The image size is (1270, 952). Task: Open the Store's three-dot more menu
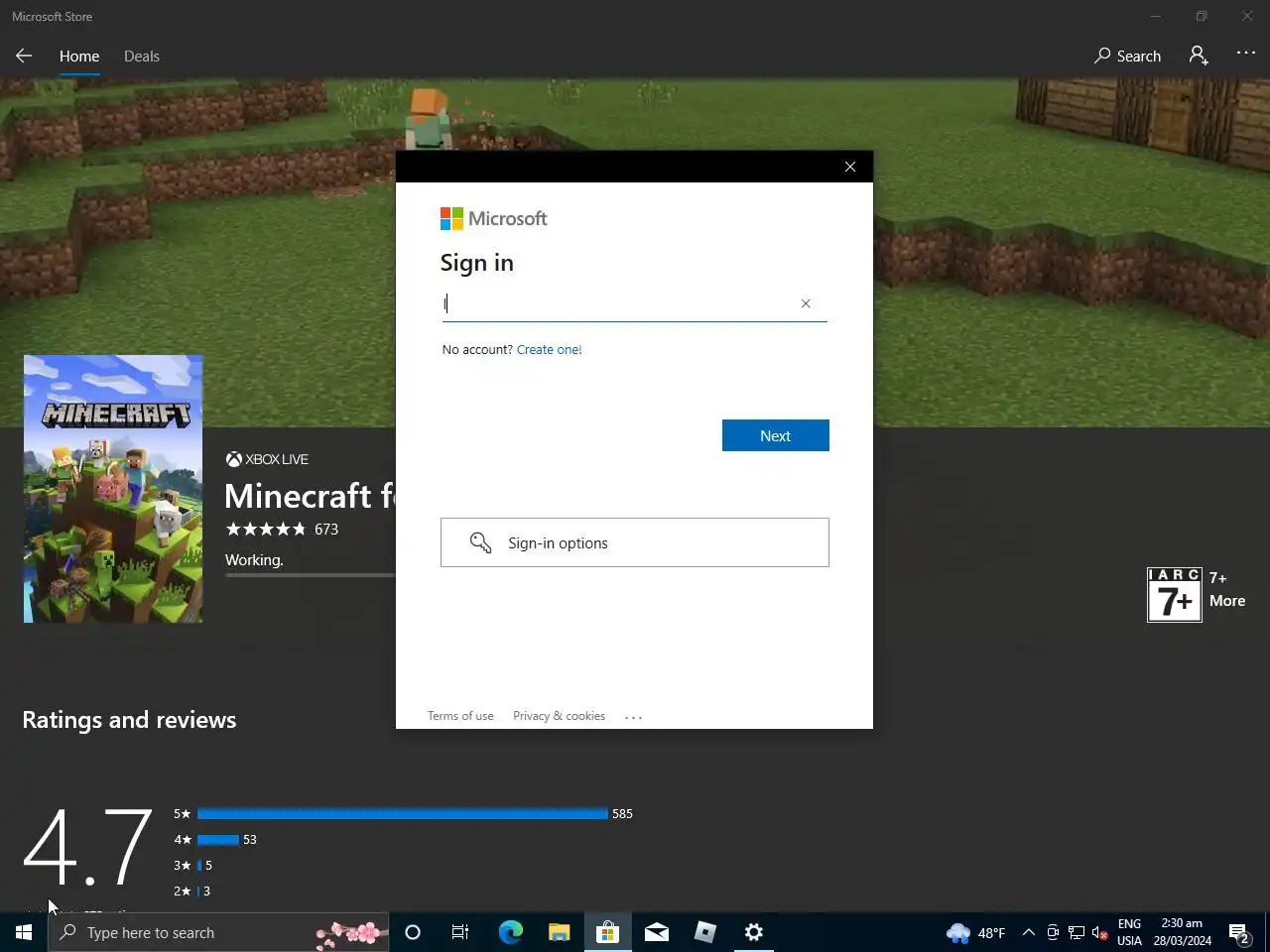(1246, 54)
